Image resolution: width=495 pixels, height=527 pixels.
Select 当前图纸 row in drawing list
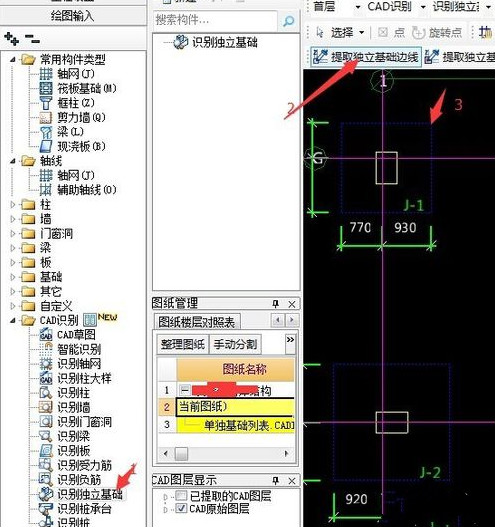pos(235,407)
